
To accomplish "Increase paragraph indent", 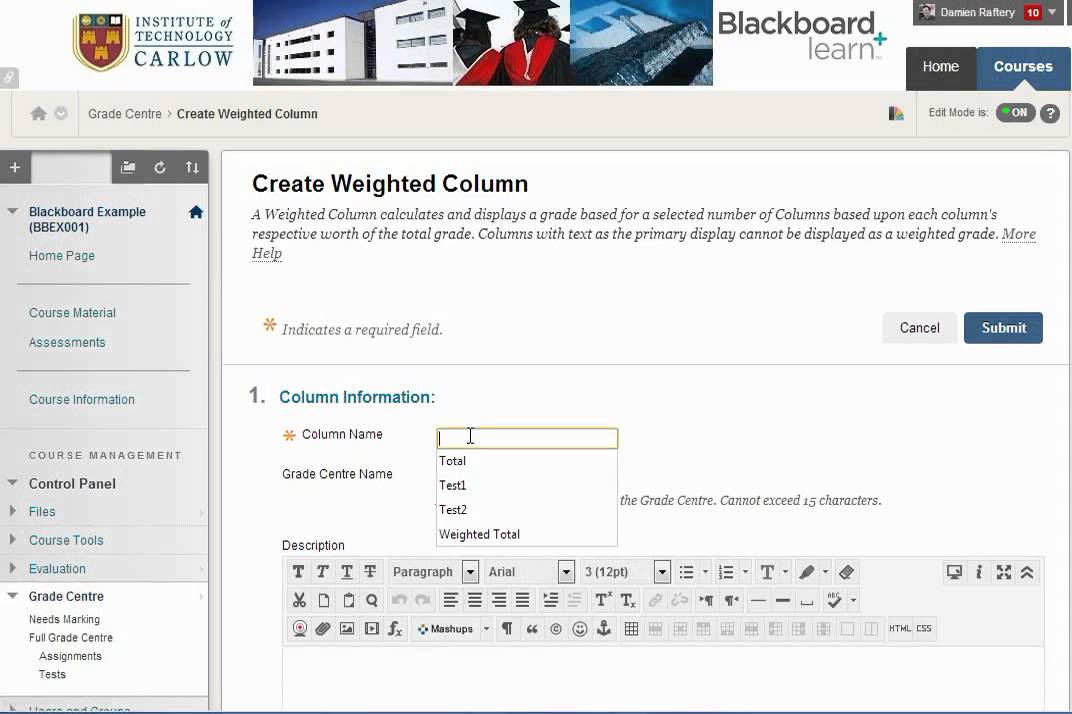I will click(550, 600).
